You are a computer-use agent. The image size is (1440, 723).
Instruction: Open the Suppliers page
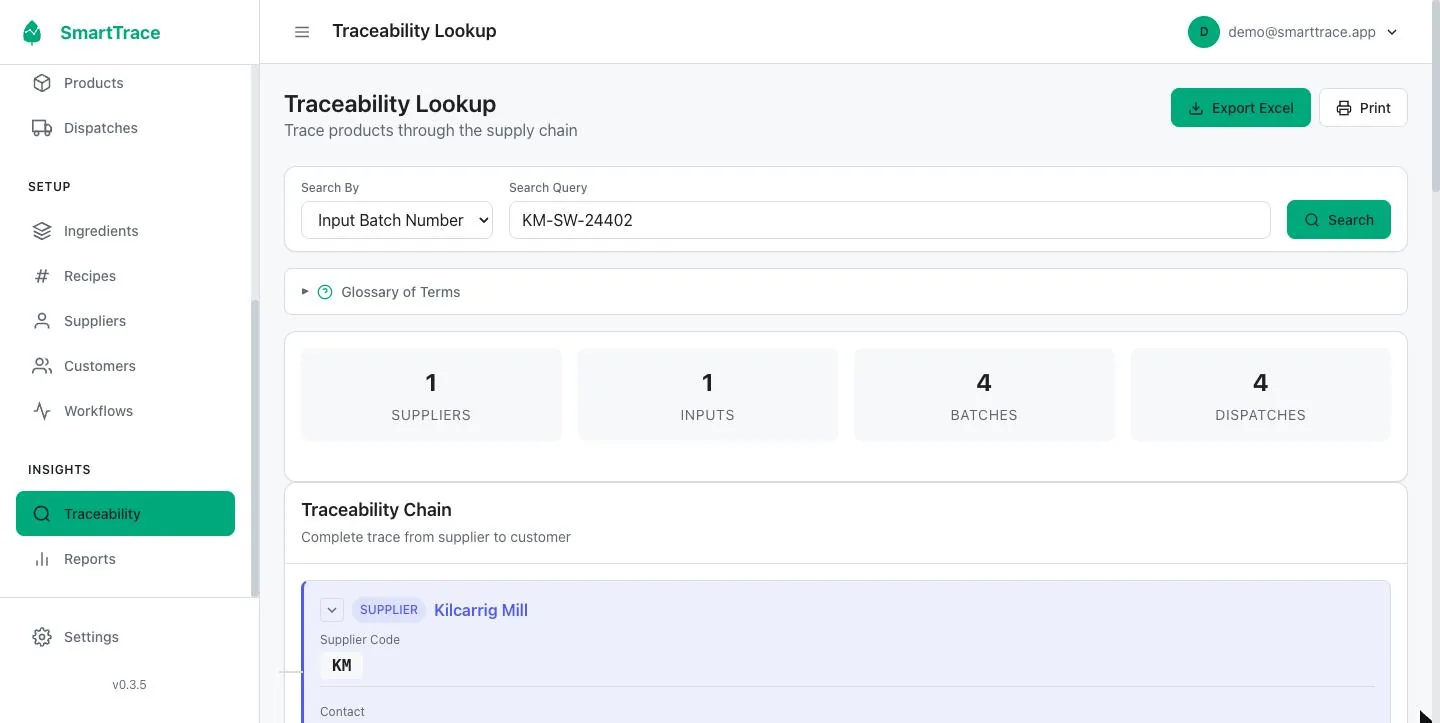tap(126, 321)
